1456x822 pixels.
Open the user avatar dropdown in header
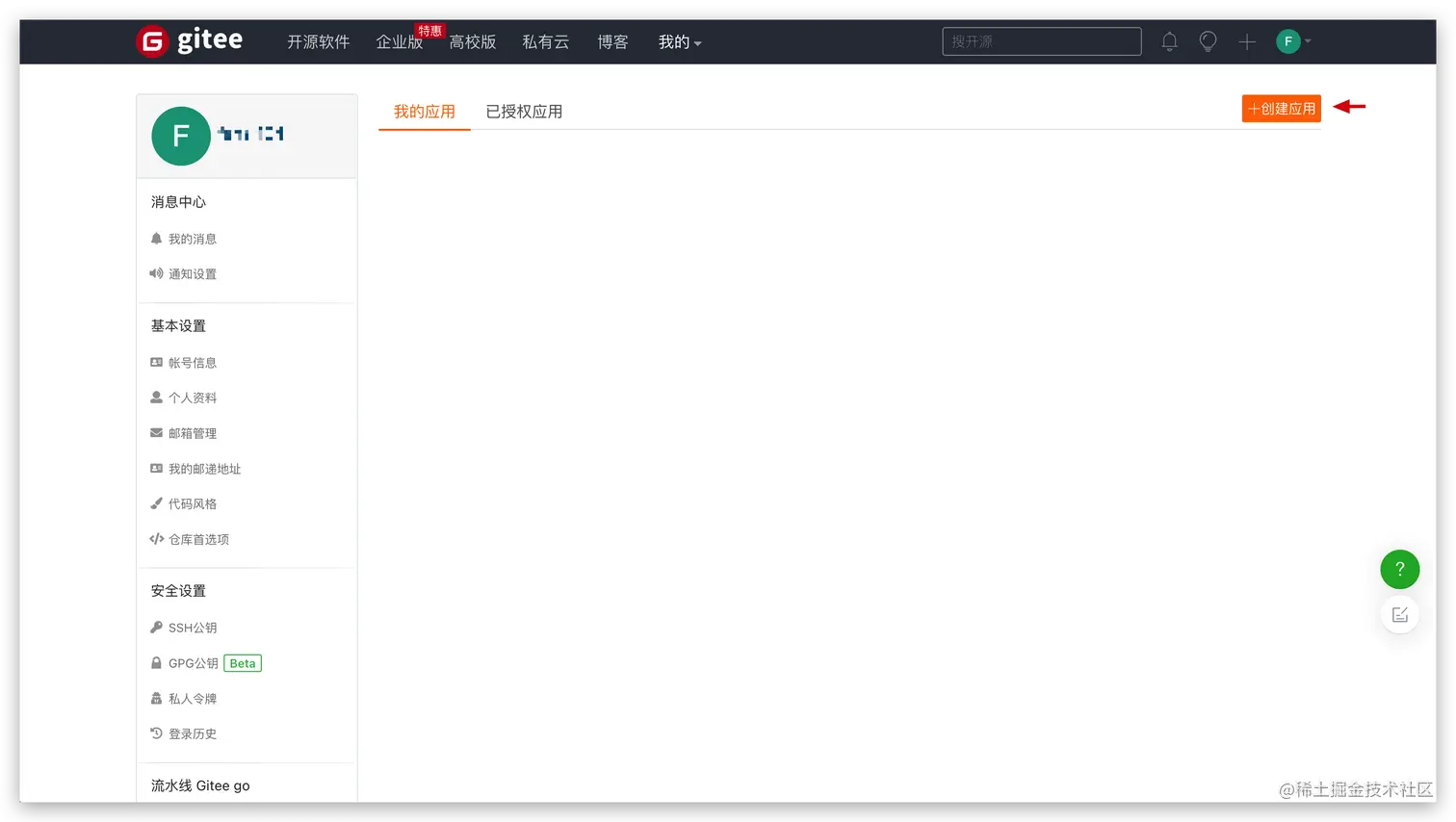(x=1293, y=41)
